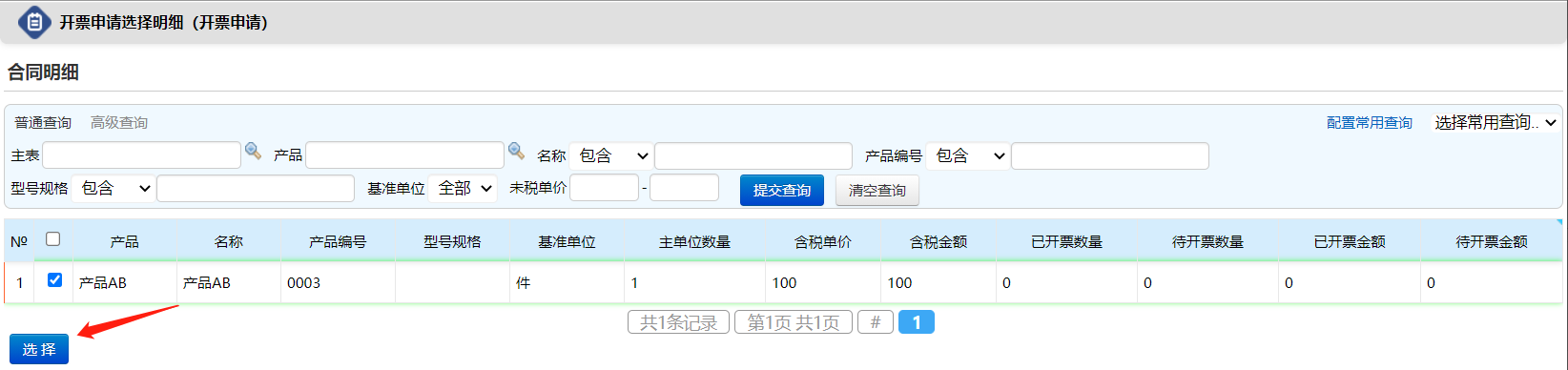Open the 配置常用查询 link

[1370, 123]
